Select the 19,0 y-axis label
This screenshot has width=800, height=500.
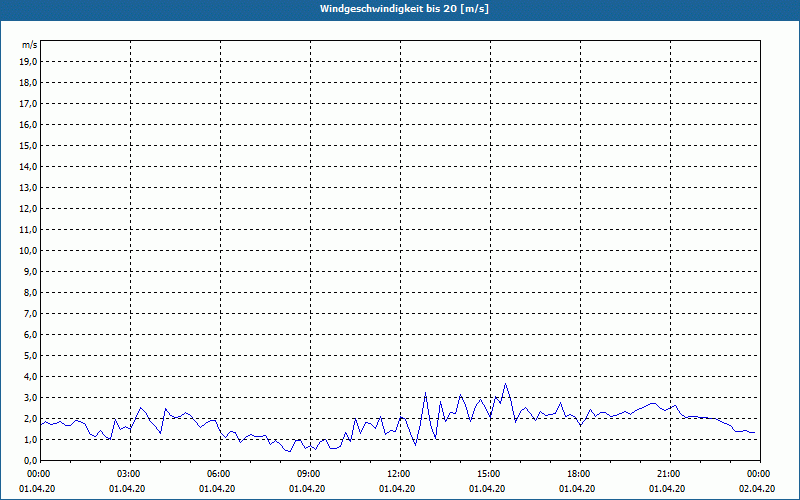coord(28,62)
